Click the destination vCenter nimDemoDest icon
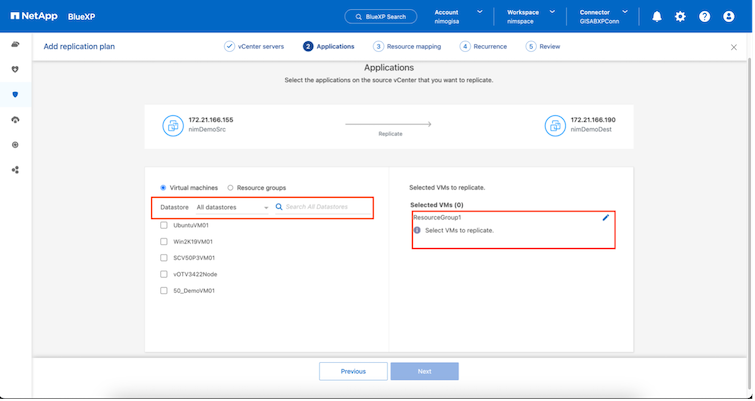This screenshot has width=755, height=401. [x=555, y=125]
